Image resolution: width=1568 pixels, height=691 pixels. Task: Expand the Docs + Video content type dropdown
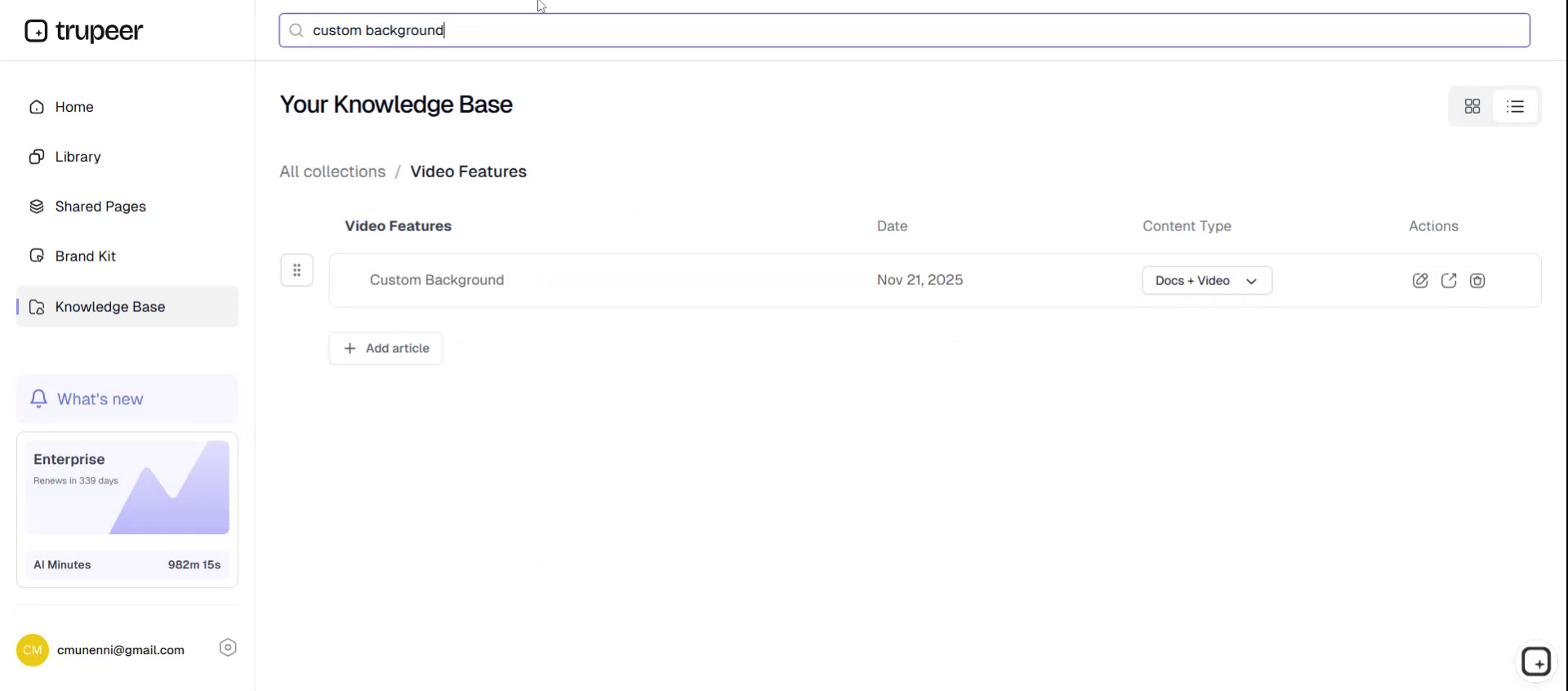(1207, 280)
